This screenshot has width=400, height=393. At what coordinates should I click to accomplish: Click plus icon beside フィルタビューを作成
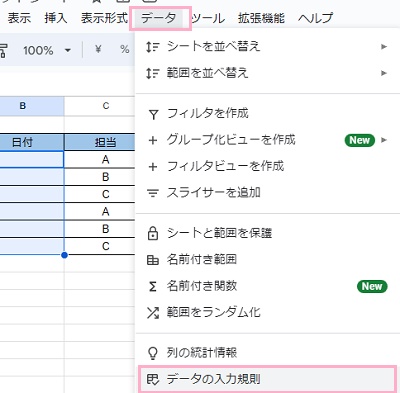(153, 167)
